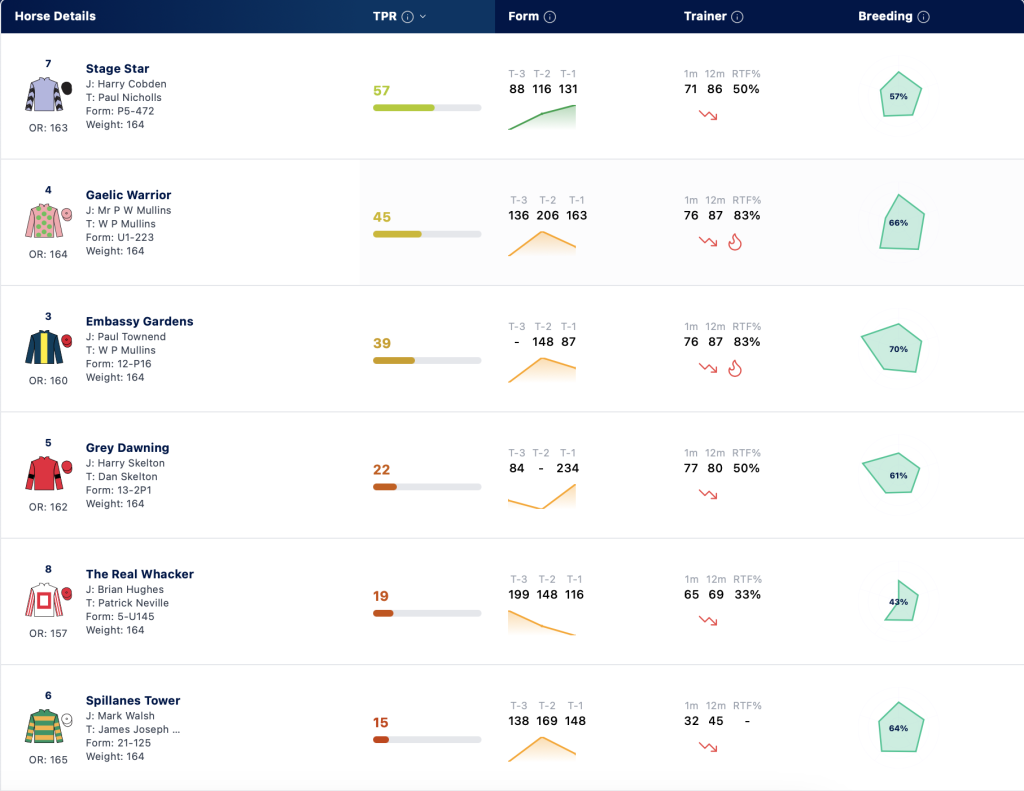1024x791 pixels.
Task: Expand the TPR sort dropdown chevron
Action: 423,17
